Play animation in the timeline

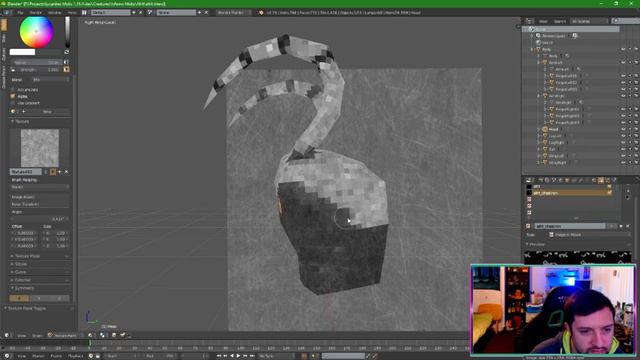tap(239, 356)
